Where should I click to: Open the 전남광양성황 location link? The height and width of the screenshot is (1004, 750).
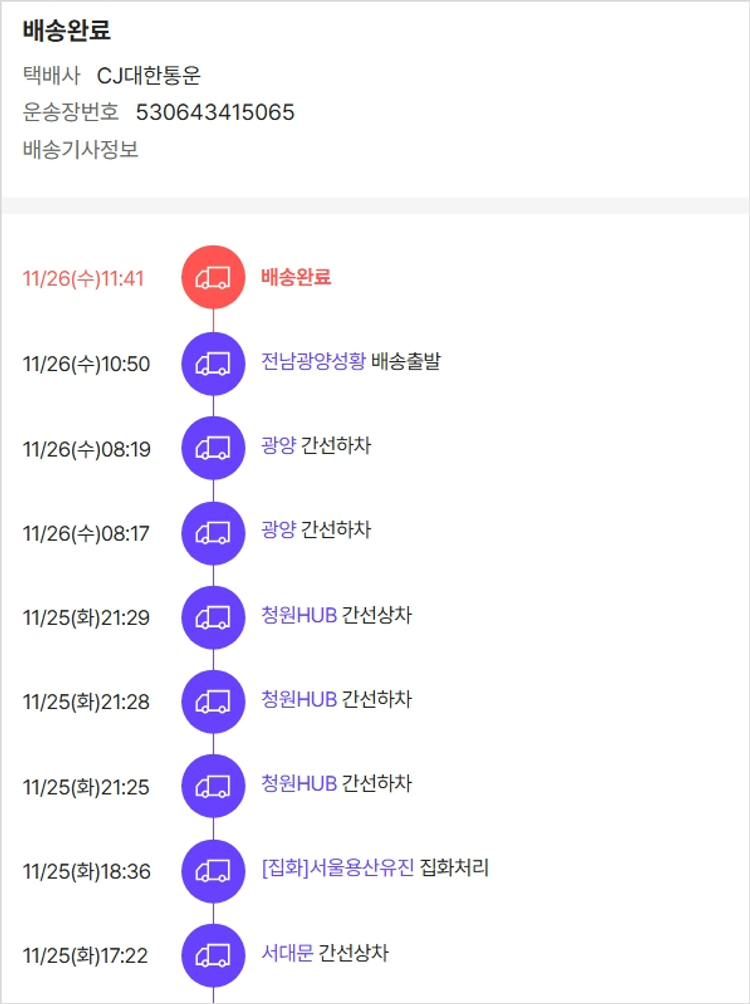coord(313,361)
